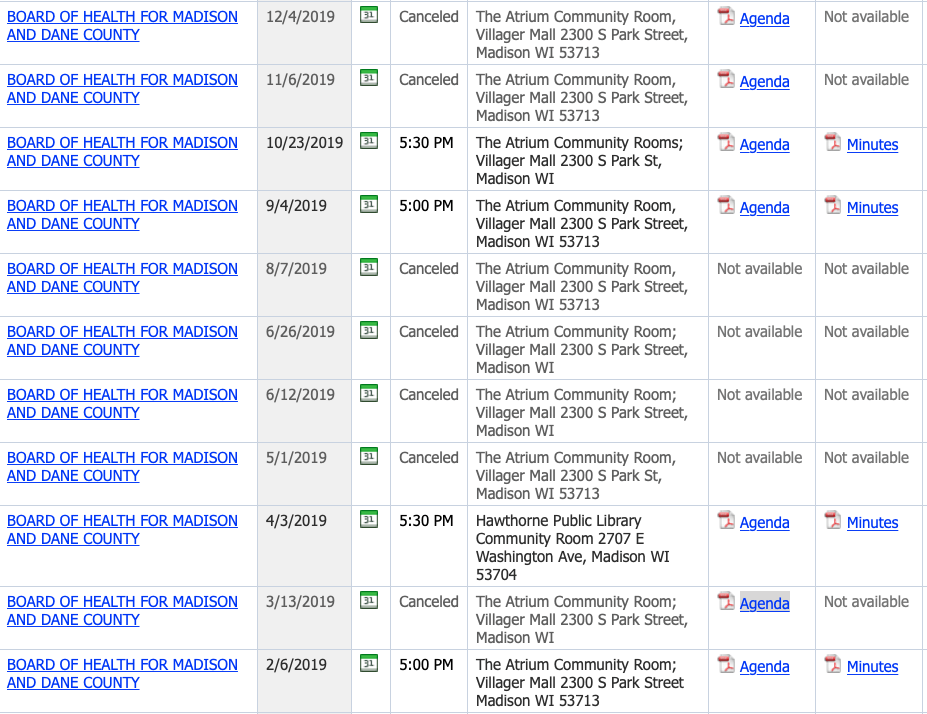Click Canceled status in 6/26/2019 row
This screenshot has width=927, height=714.
click(x=429, y=332)
